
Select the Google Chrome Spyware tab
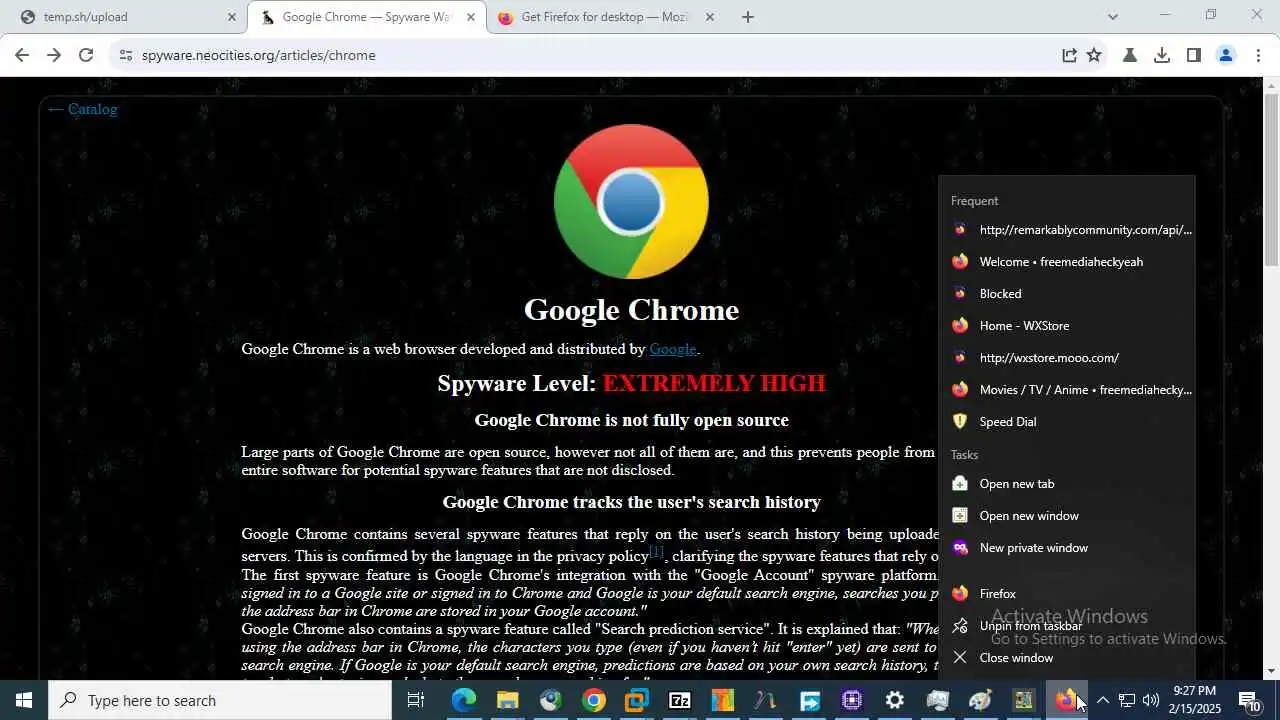(x=366, y=17)
